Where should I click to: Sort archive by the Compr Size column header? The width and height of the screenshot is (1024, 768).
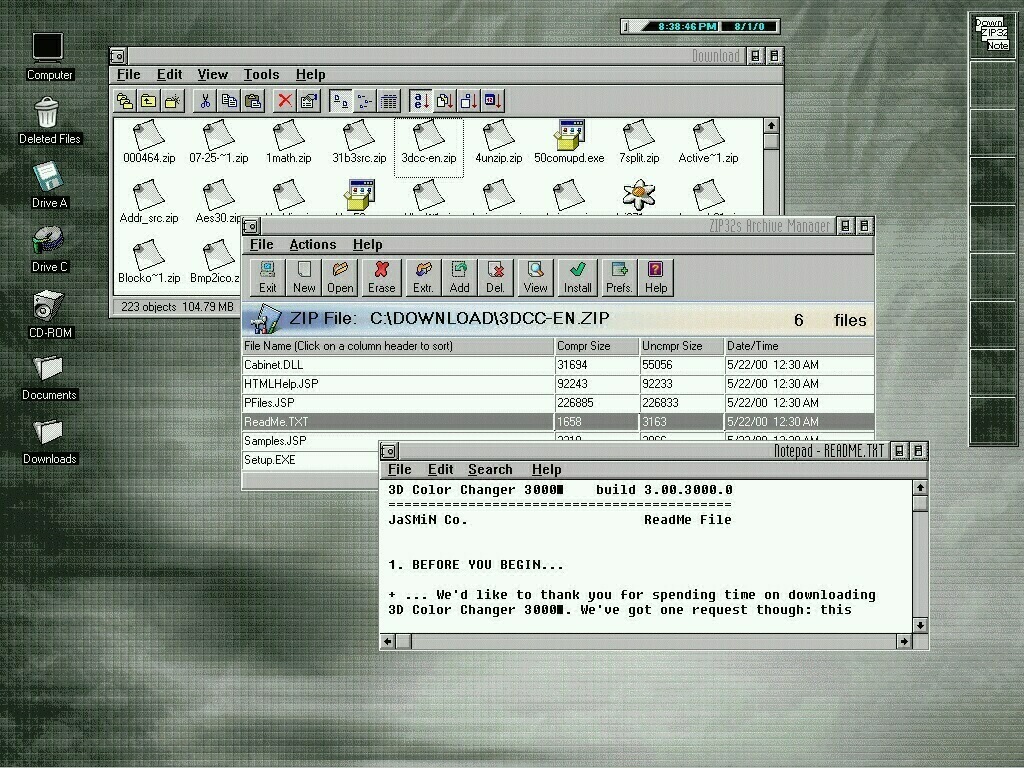pyautogui.click(x=596, y=346)
